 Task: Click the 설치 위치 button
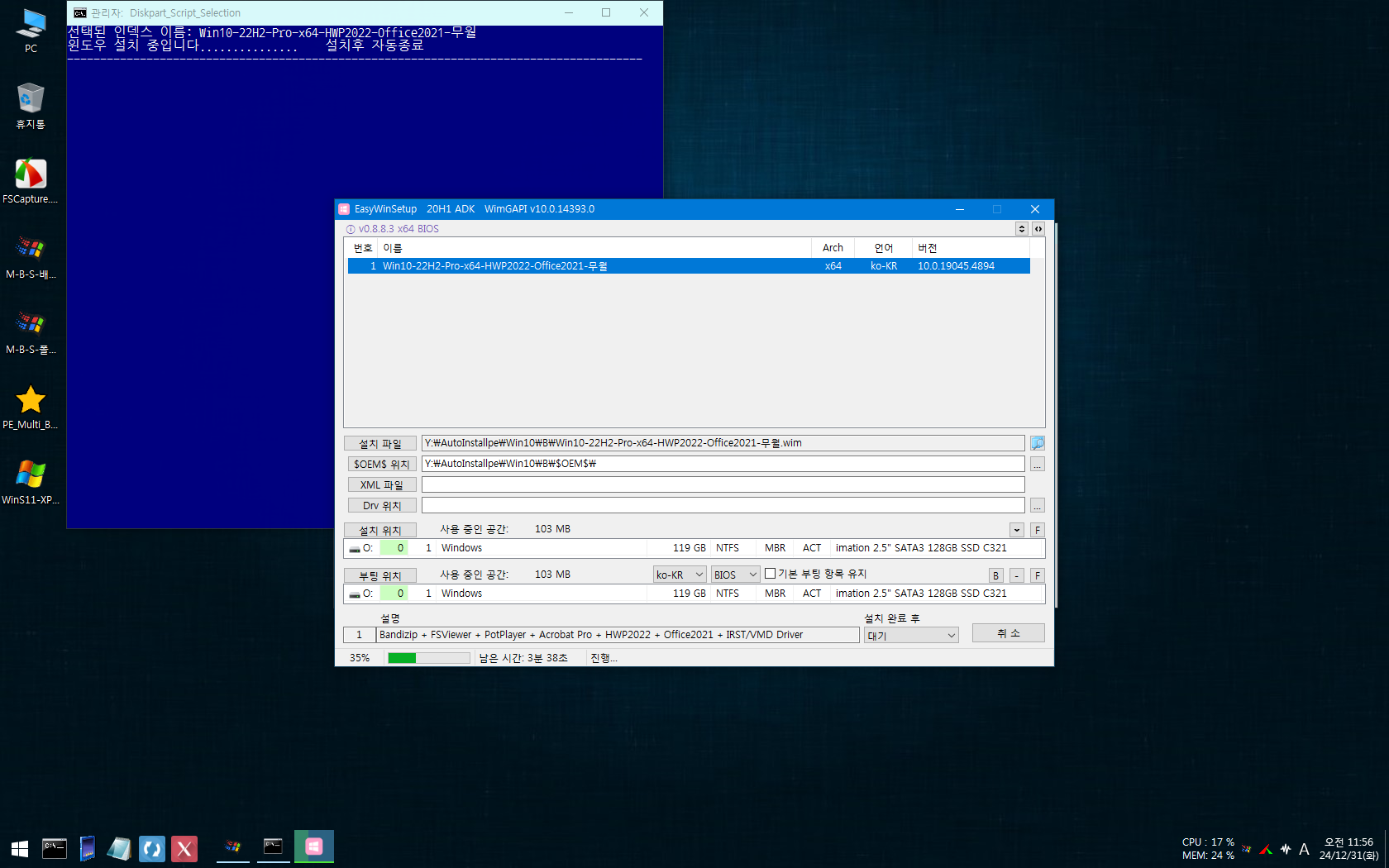[x=380, y=531]
